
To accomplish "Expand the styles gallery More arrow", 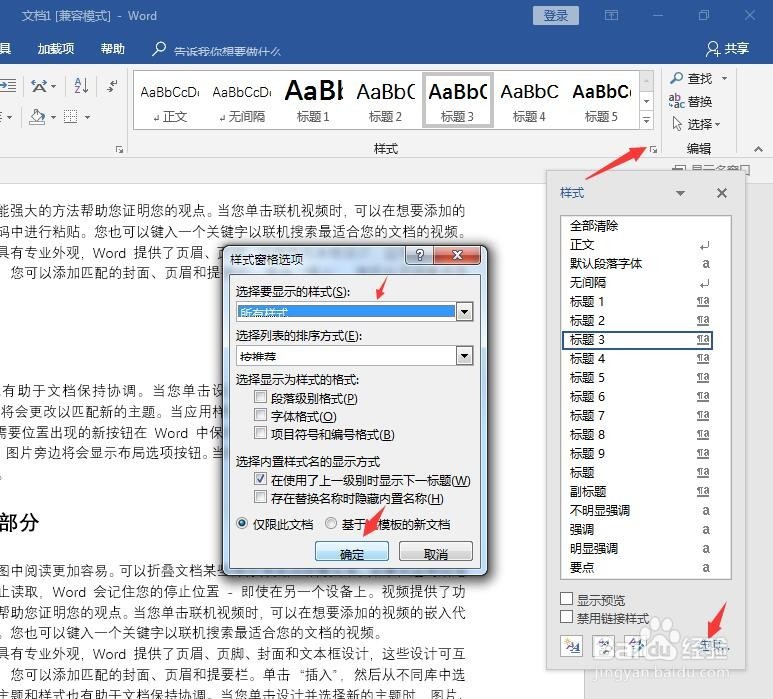I will [x=646, y=119].
